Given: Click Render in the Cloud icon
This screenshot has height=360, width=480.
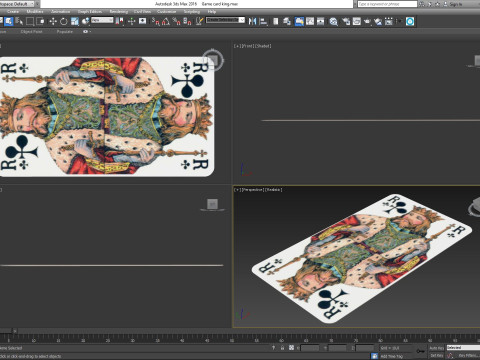Looking at the screenshot, I should [x=378, y=21].
